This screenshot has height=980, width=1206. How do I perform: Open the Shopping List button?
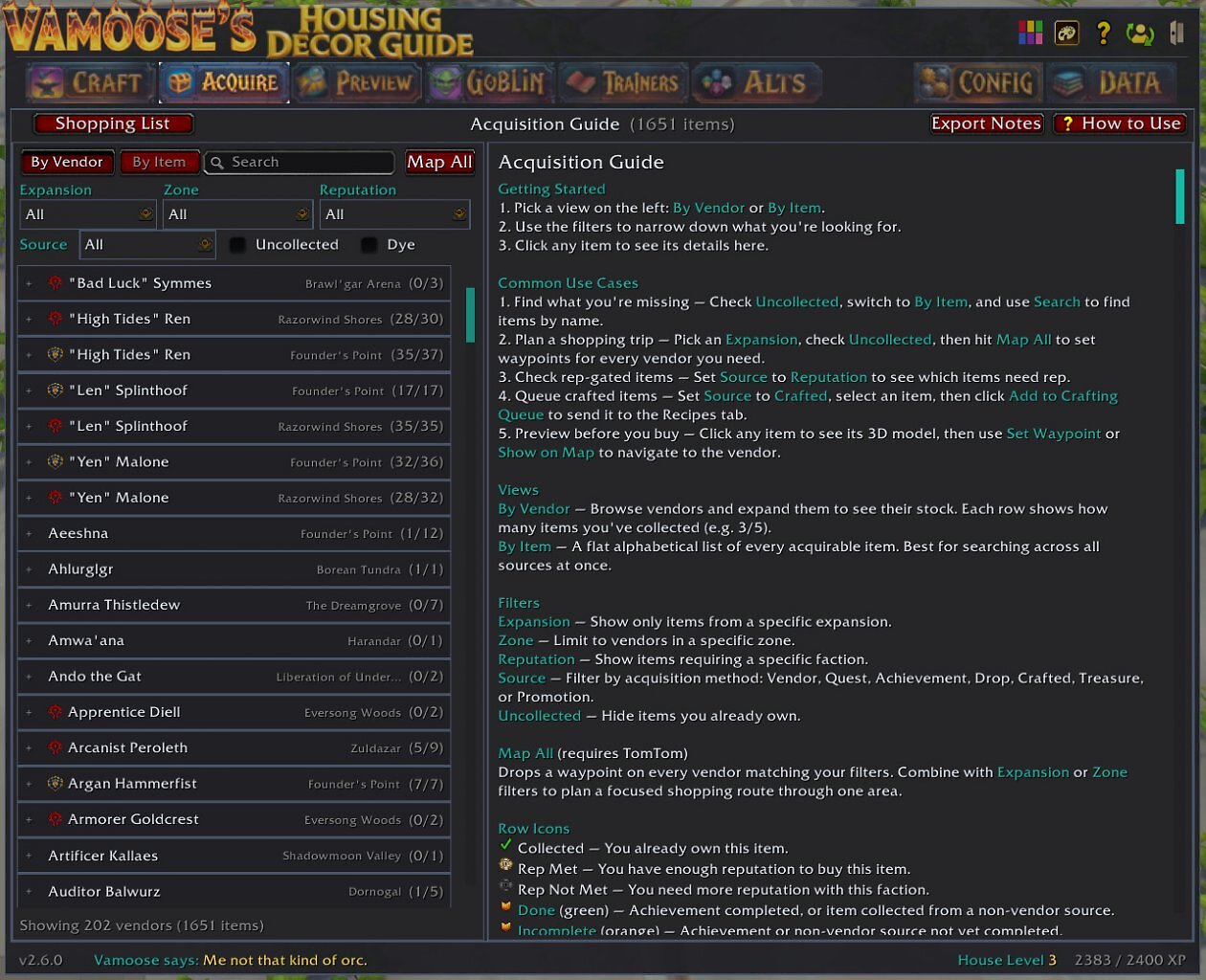tap(113, 123)
